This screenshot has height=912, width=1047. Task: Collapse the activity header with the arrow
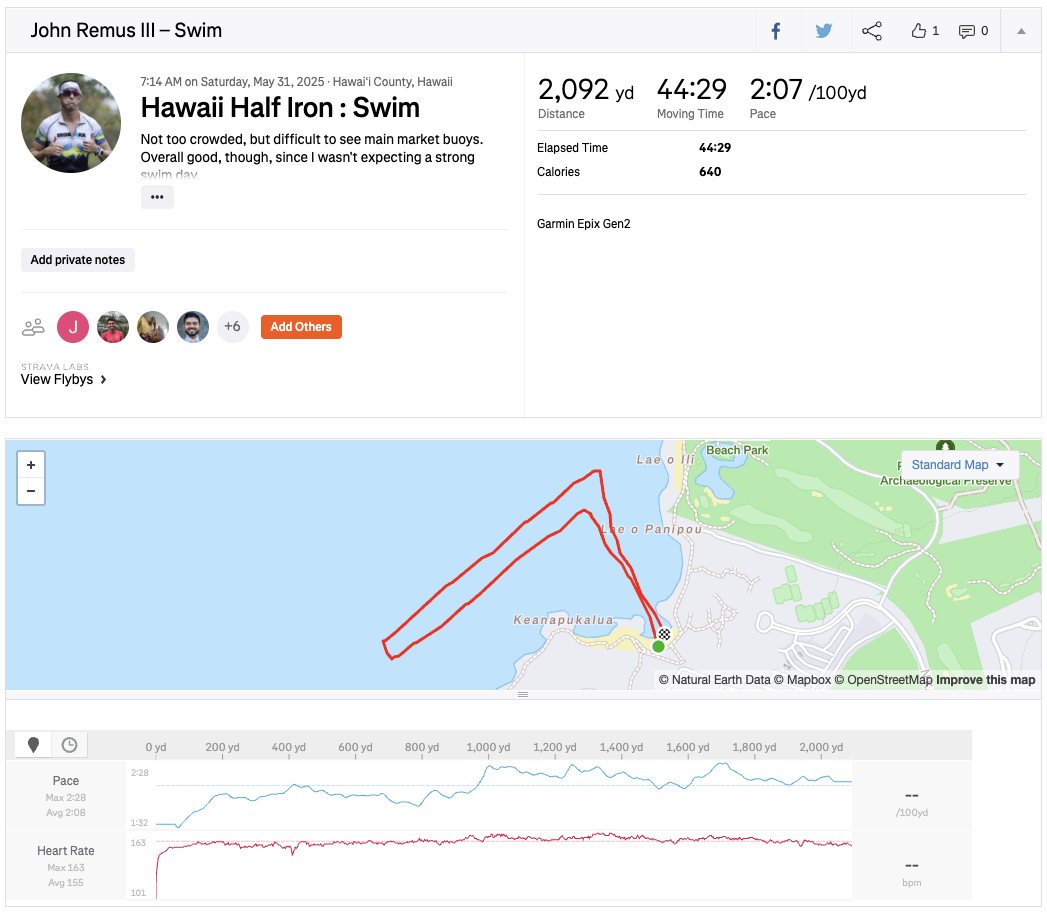click(1021, 31)
